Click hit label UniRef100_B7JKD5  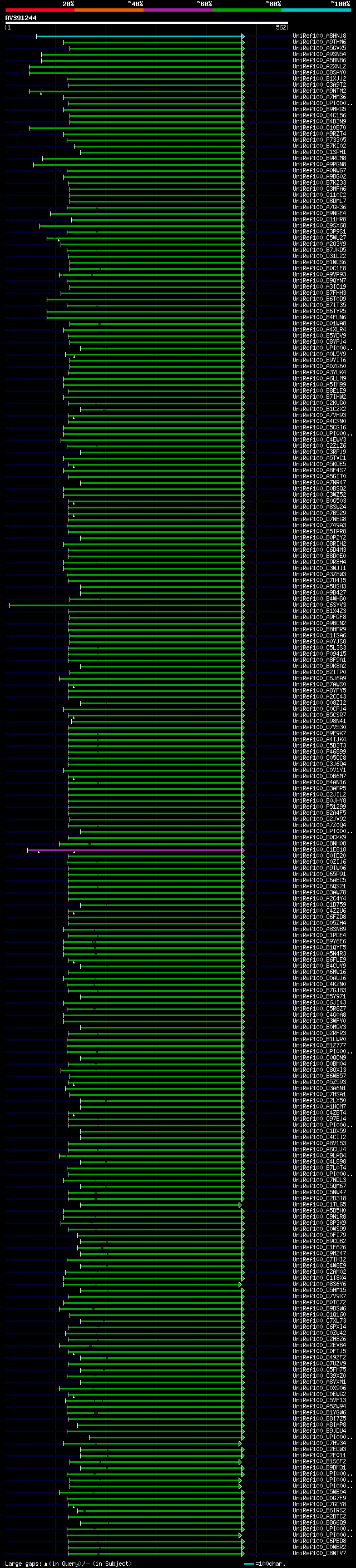pyautogui.click(x=319, y=250)
